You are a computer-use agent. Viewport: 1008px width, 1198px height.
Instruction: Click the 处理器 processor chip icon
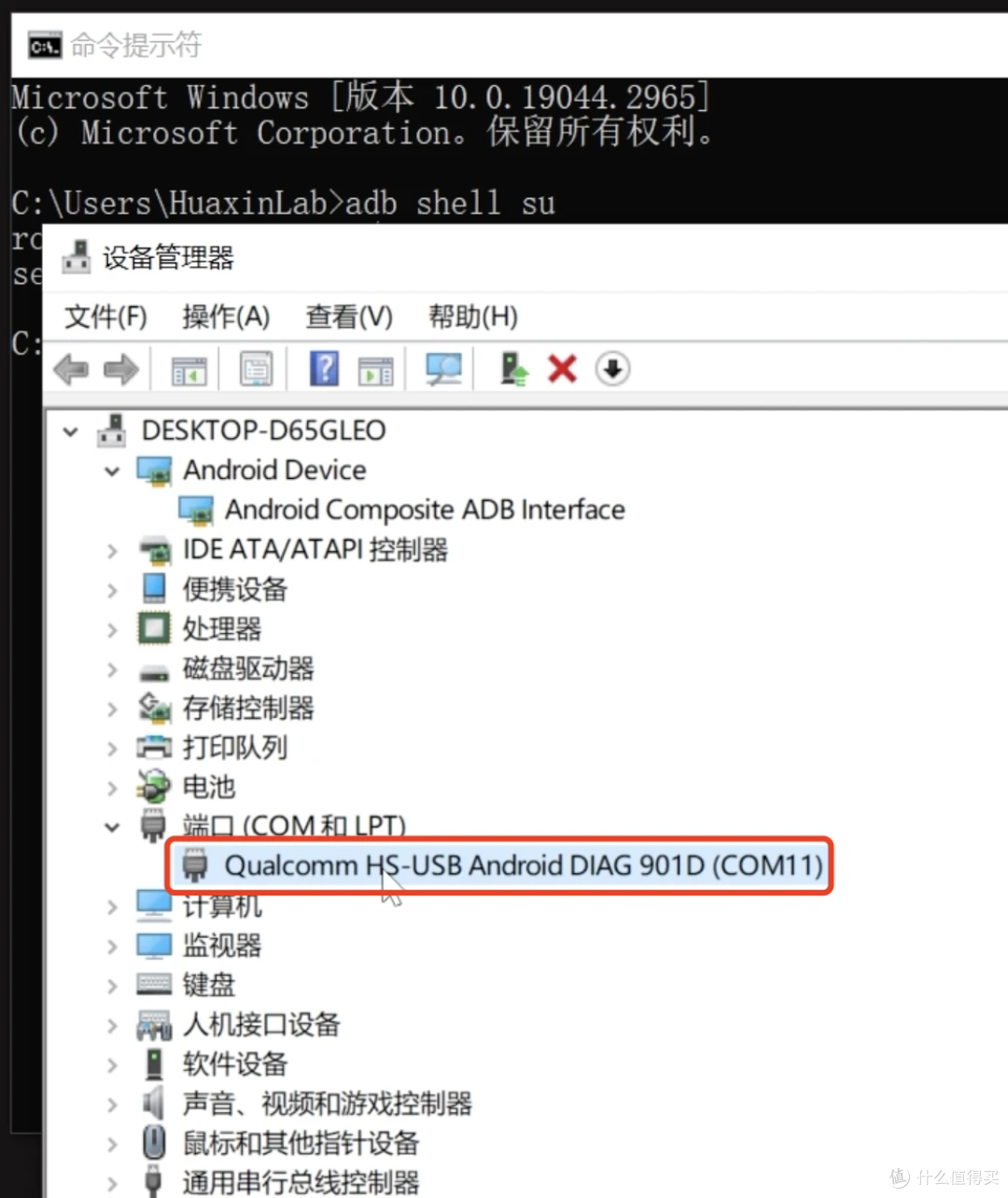tap(154, 628)
